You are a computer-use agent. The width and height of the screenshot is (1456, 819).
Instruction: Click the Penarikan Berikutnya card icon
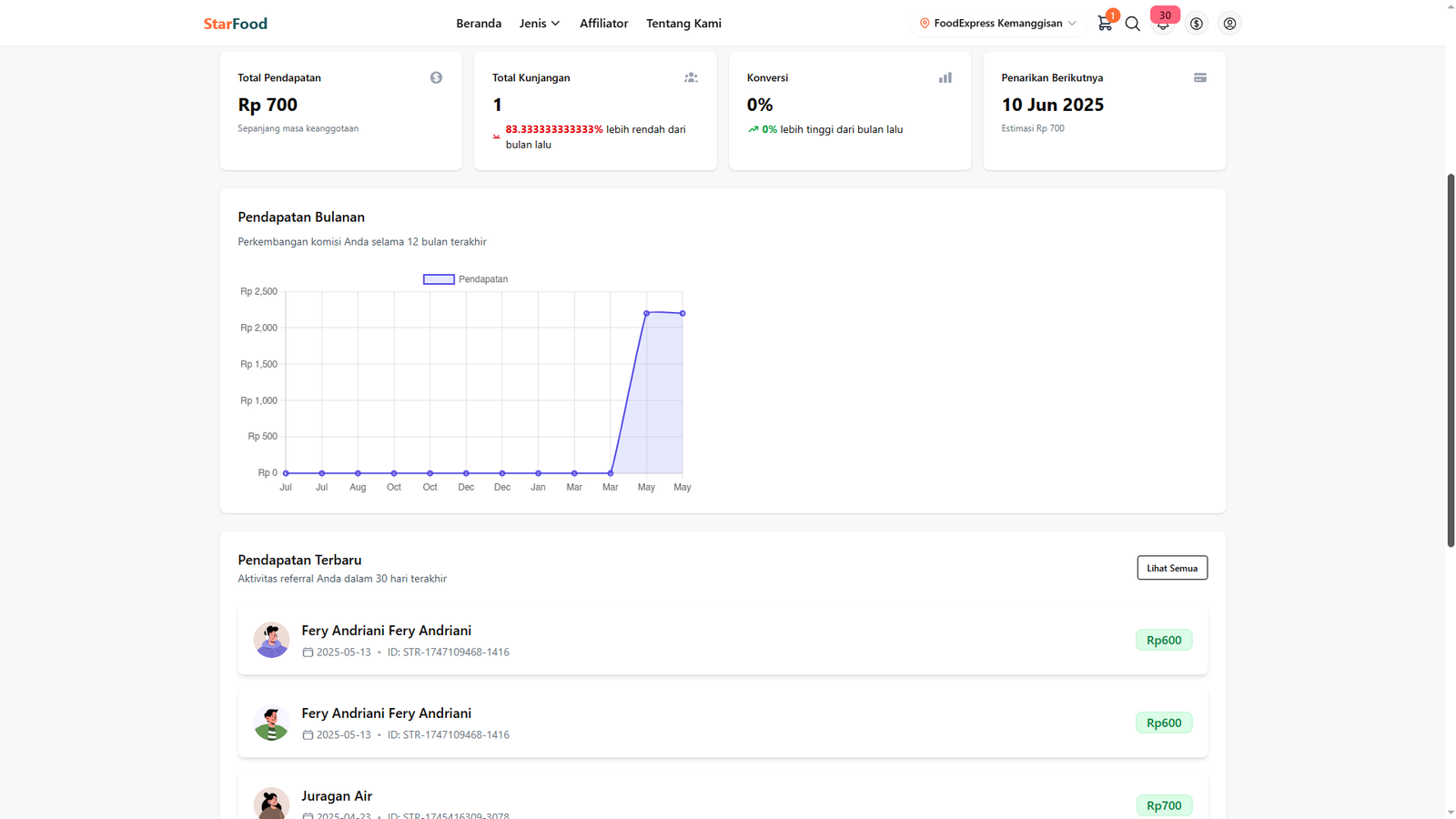(1200, 78)
